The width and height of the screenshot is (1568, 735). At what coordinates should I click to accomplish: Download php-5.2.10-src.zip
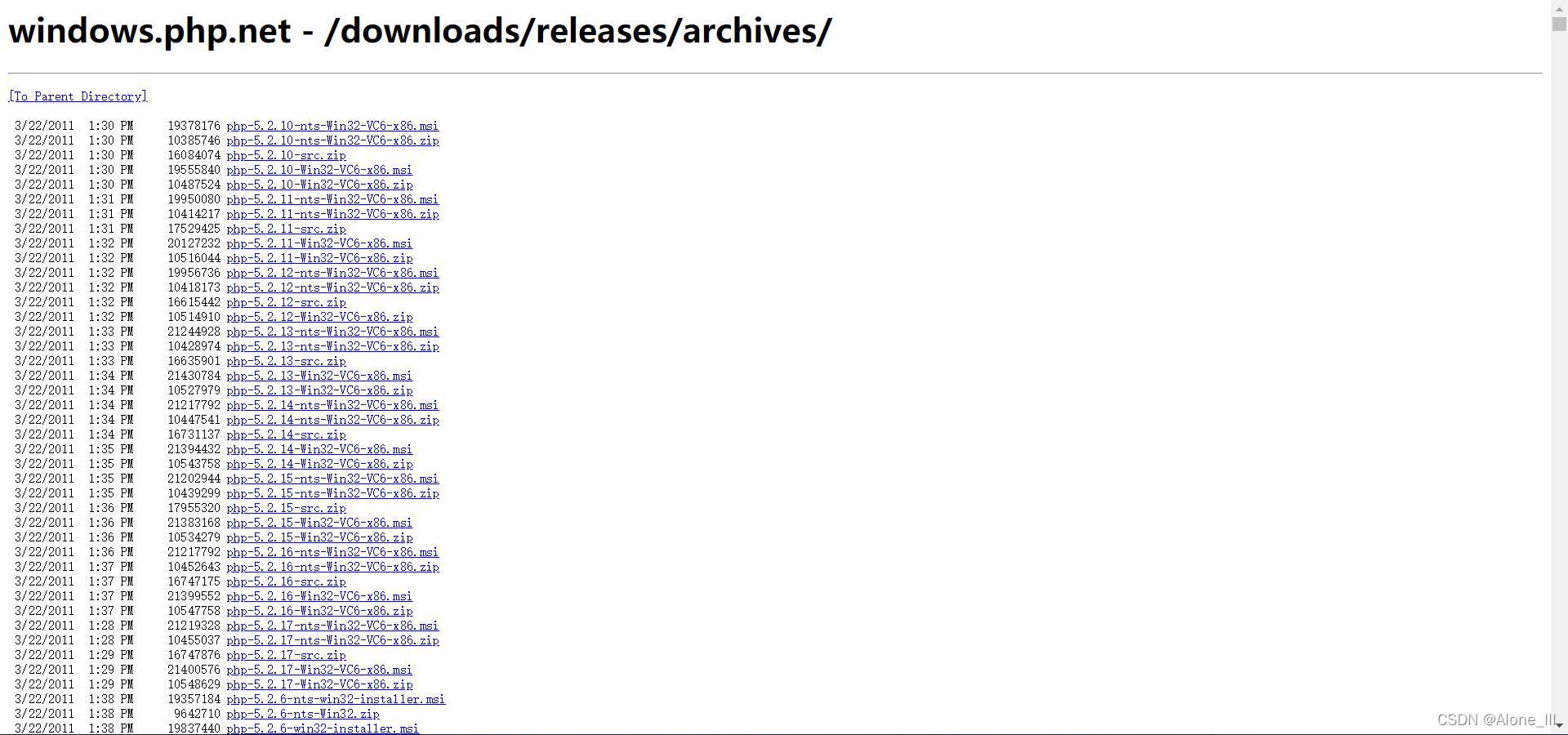[287, 155]
